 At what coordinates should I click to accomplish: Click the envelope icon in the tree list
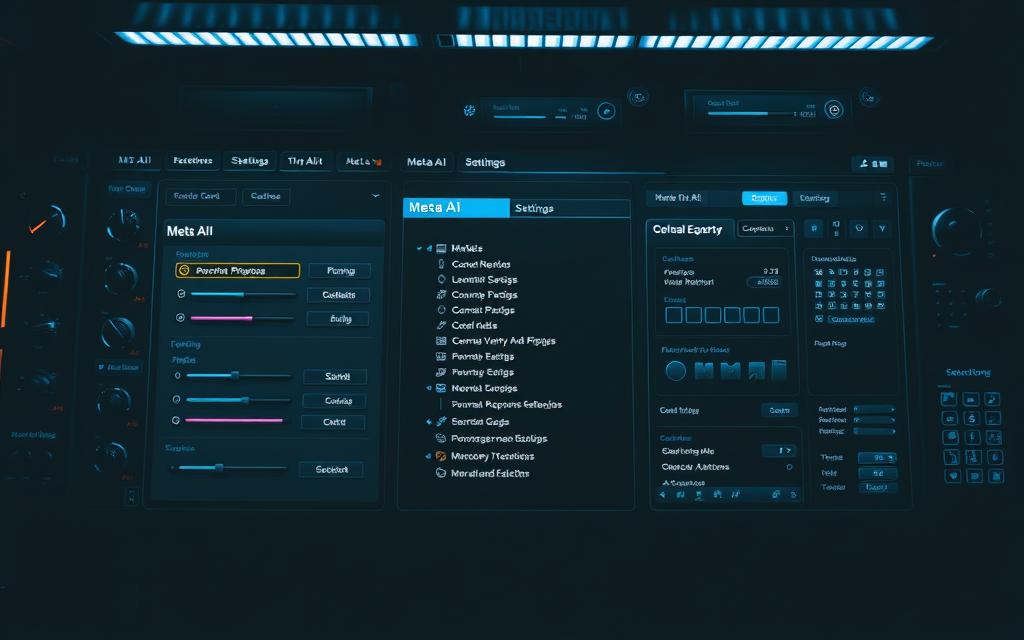(441, 387)
